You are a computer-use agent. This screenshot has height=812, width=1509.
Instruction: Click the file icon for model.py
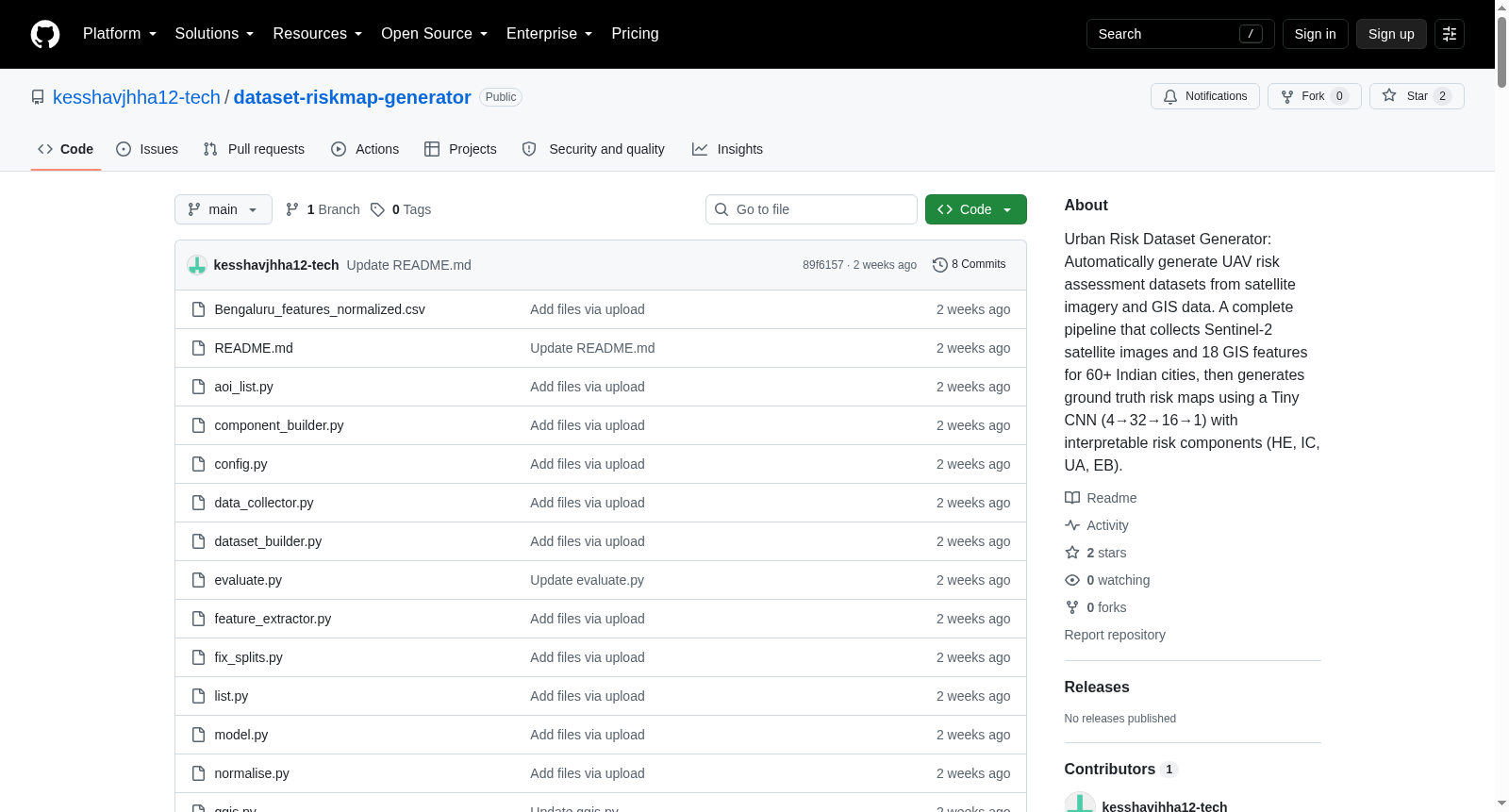coord(198,735)
